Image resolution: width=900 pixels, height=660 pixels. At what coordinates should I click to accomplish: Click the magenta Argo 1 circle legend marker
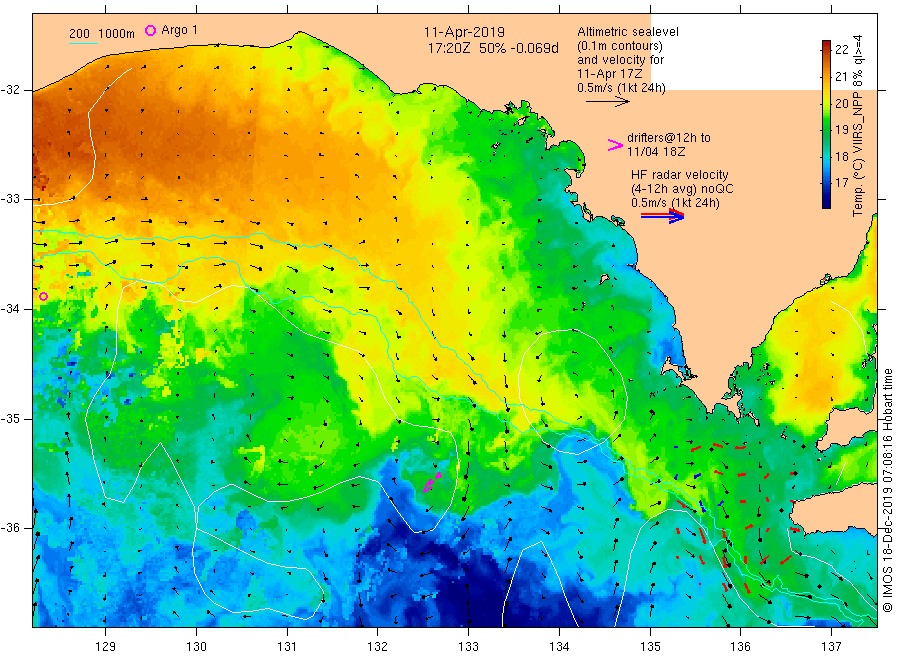[x=150, y=30]
